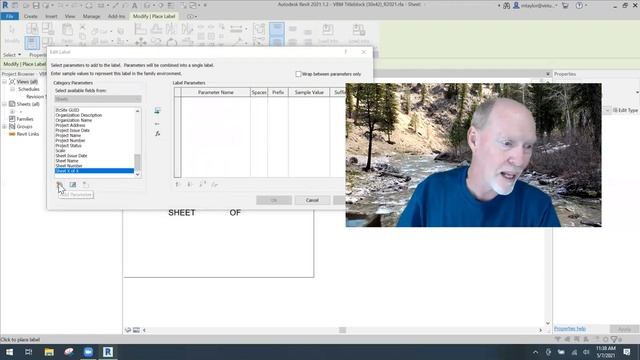This screenshot has width=640, height=360.
Task: Click the fx formula icon between lists
Action: [157, 133]
